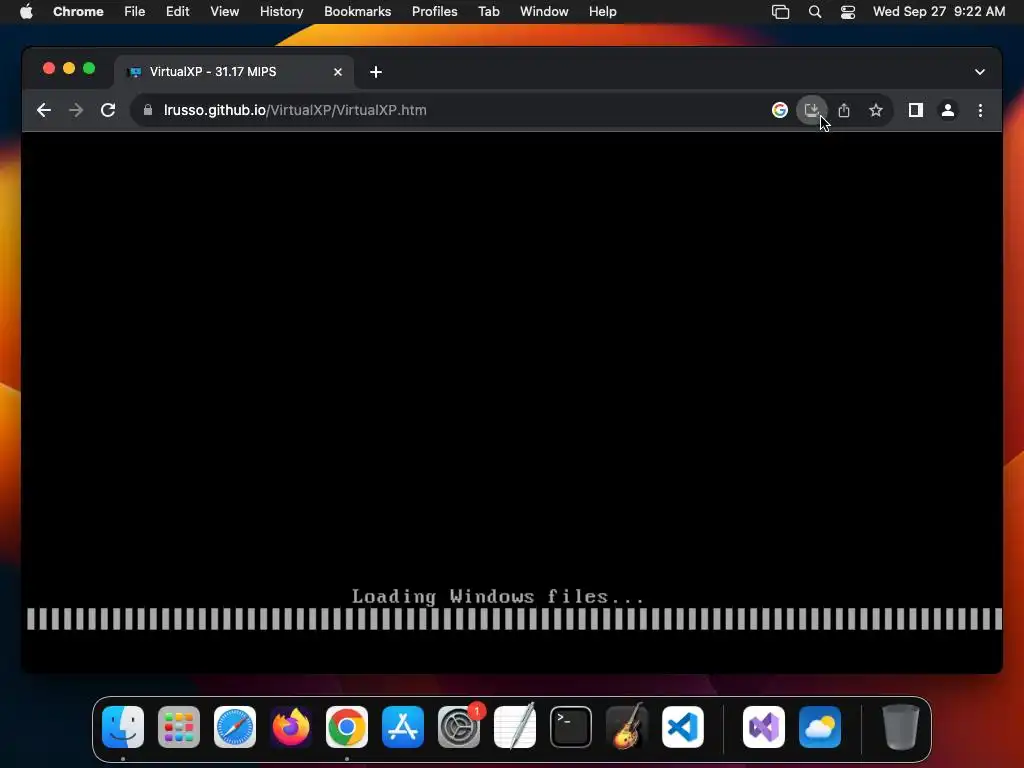This screenshot has width=1024, height=768.
Task: Open App Store from the dock
Action: tap(403, 727)
